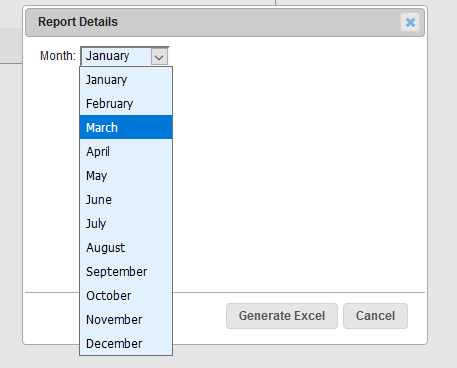Select April as the month
The height and width of the screenshot is (368, 457).
126,152
